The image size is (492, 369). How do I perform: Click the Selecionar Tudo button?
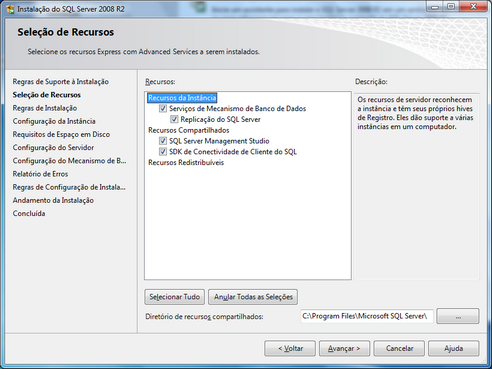pyautogui.click(x=175, y=297)
